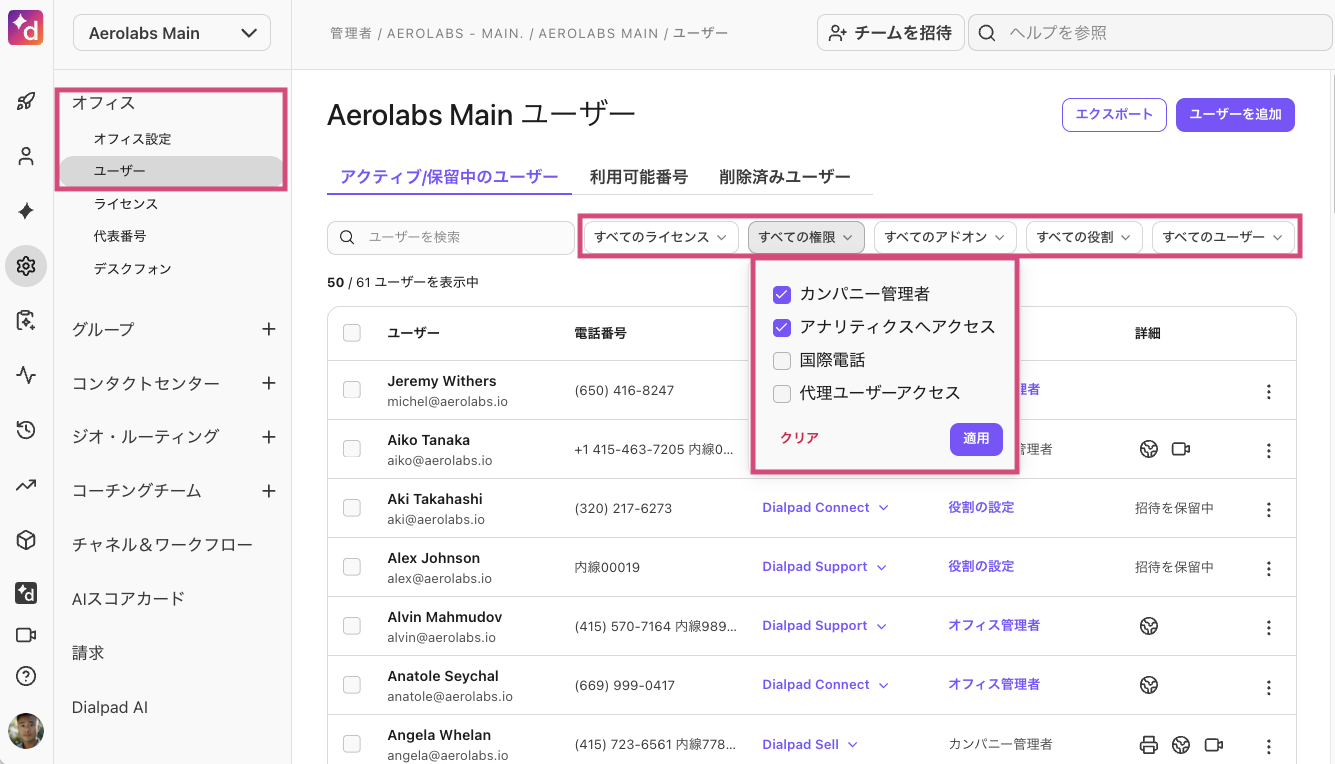1335x764 pixels.
Task: Click the ユーザーを追加 button
Action: click(x=1235, y=114)
